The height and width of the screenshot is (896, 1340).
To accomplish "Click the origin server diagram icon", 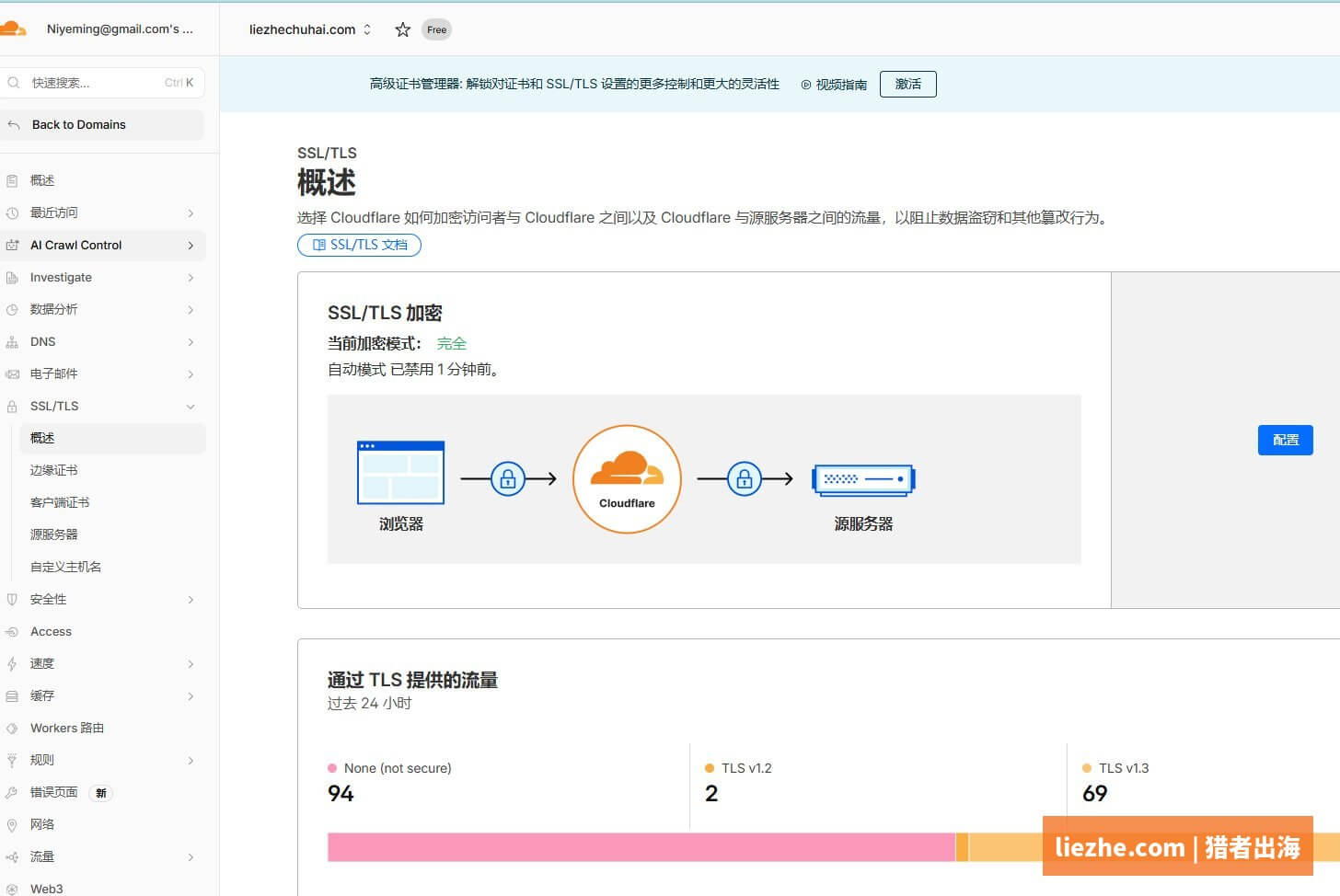I will [863, 479].
